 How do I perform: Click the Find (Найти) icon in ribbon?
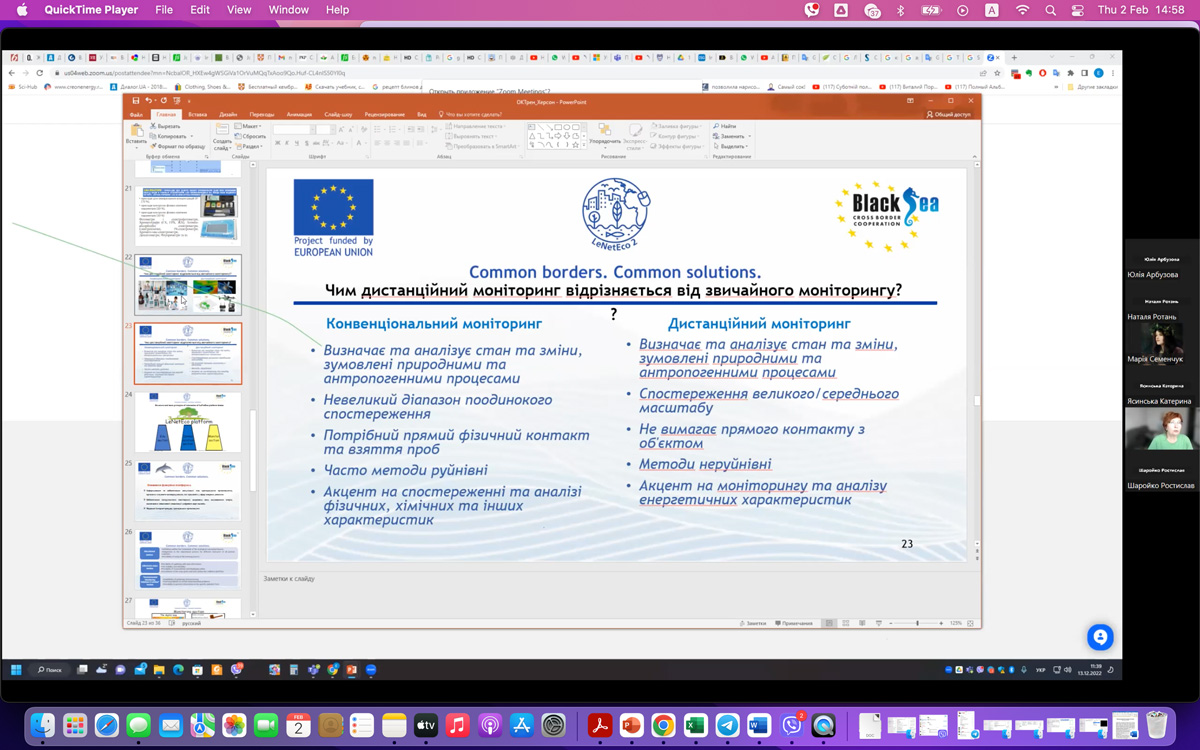coord(726,127)
